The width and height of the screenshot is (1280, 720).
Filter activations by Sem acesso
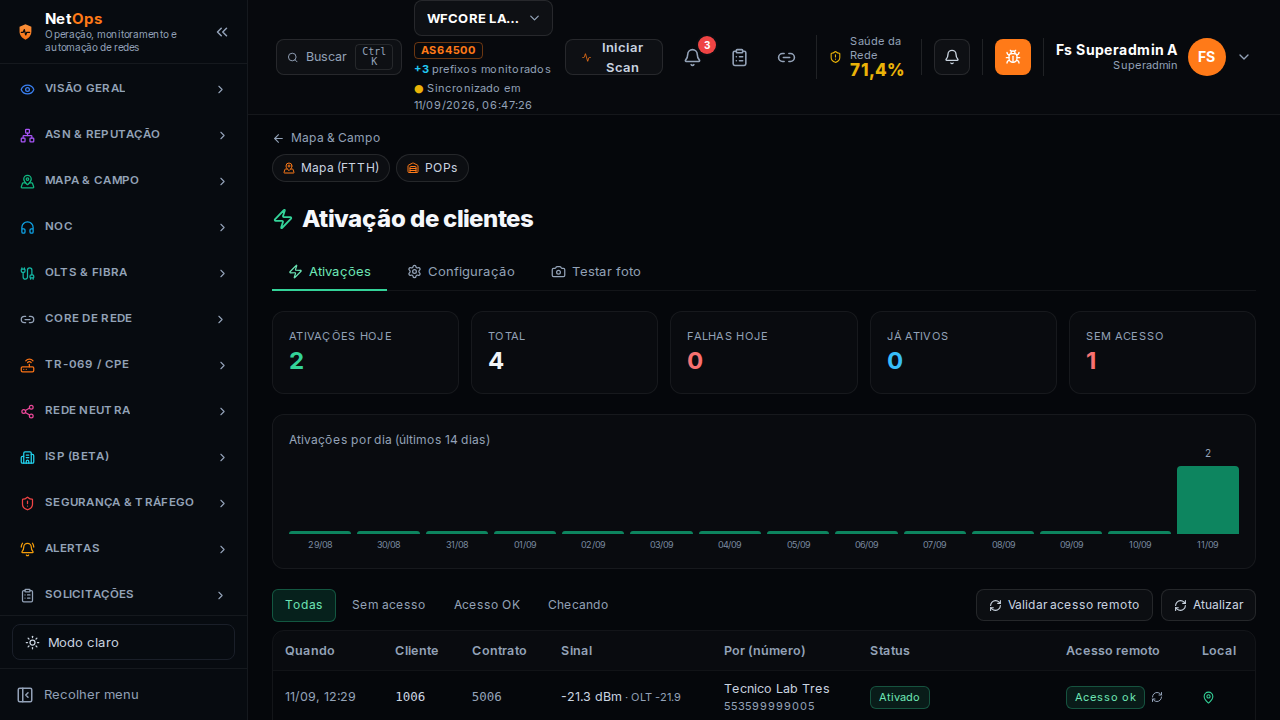click(x=388, y=605)
